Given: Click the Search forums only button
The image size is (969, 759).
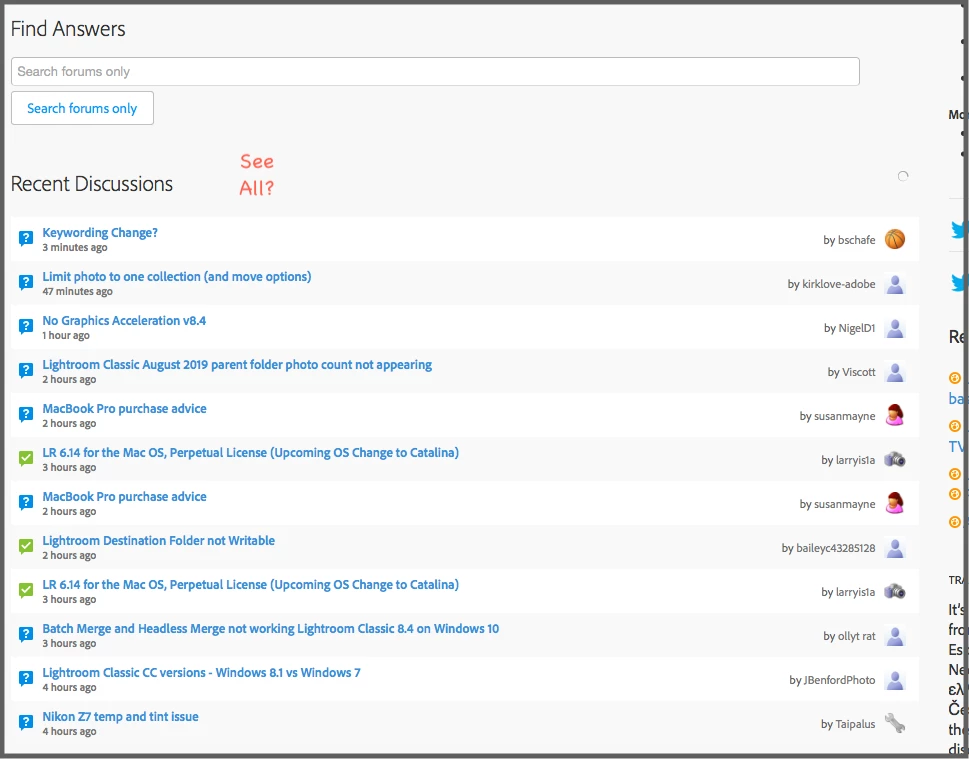Looking at the screenshot, I should pyautogui.click(x=82, y=108).
